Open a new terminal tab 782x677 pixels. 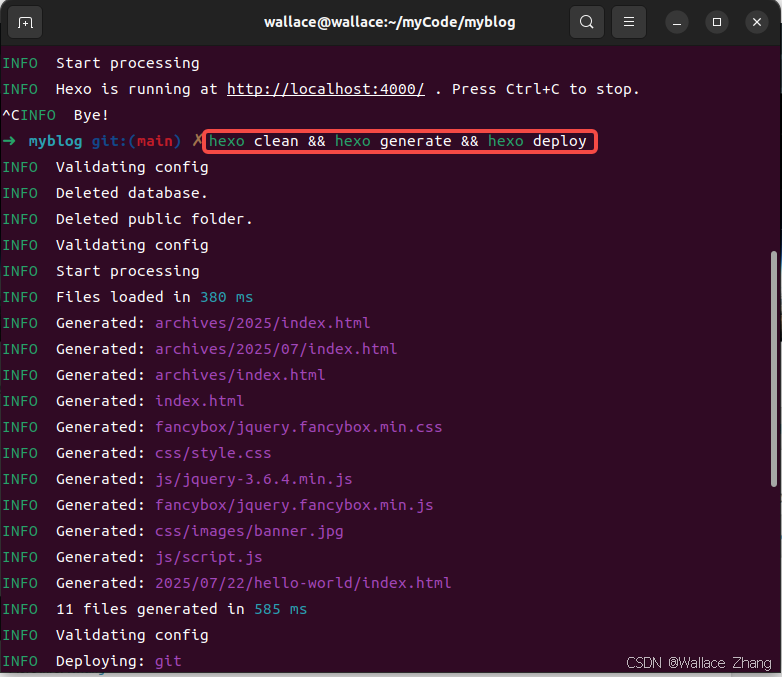point(25,22)
